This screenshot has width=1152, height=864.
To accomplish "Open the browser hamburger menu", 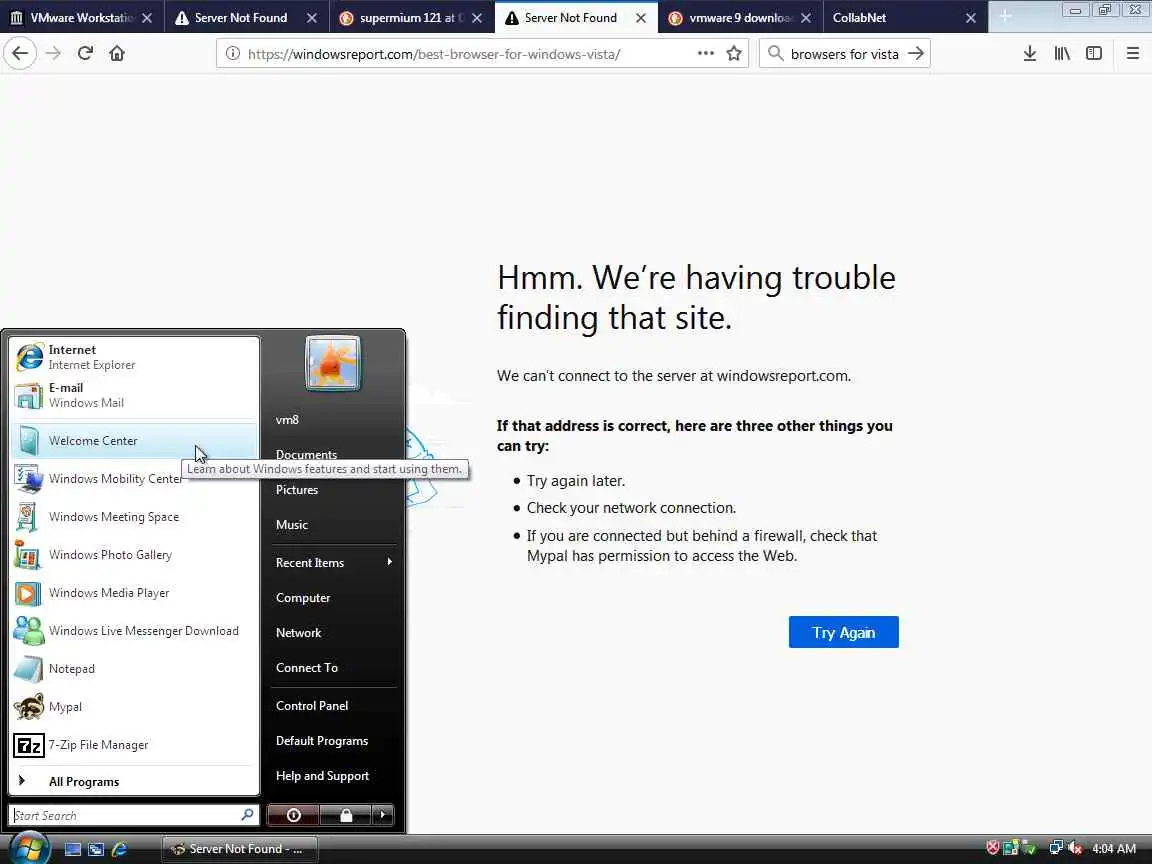I will click(x=1132, y=54).
